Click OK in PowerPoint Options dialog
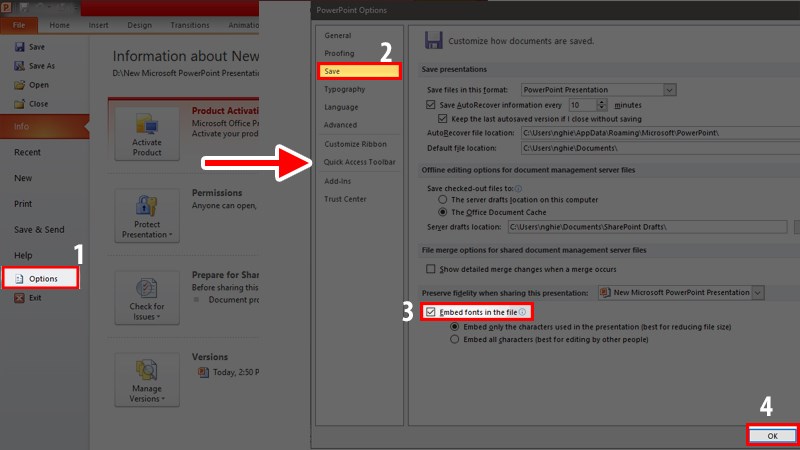800x450 pixels. point(772,436)
